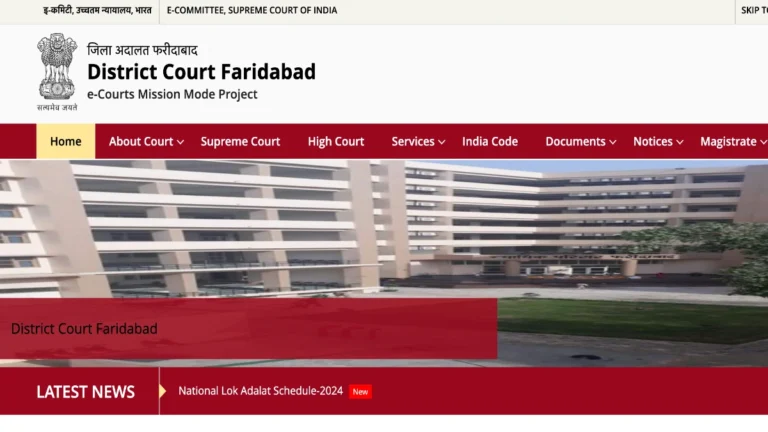The image size is (768, 432).
Task: Open the National Lok Adalat Schedule-2024 news
Action: coord(261,391)
